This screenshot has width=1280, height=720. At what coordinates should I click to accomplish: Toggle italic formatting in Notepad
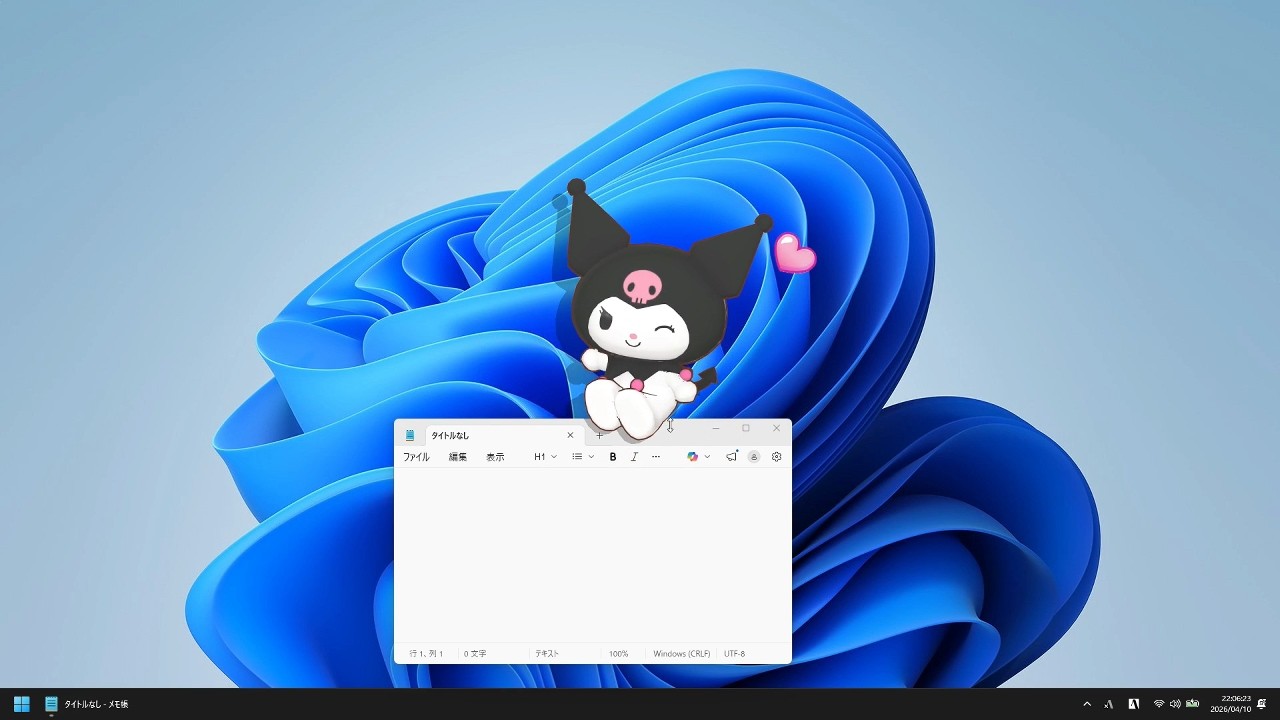pos(634,457)
